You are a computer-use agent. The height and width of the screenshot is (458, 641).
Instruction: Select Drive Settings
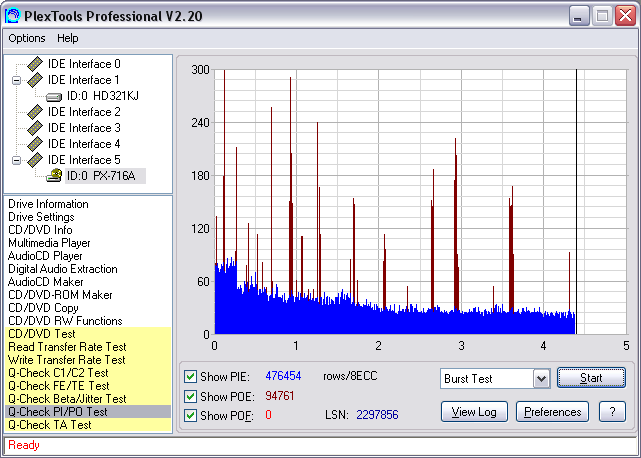coord(41,217)
